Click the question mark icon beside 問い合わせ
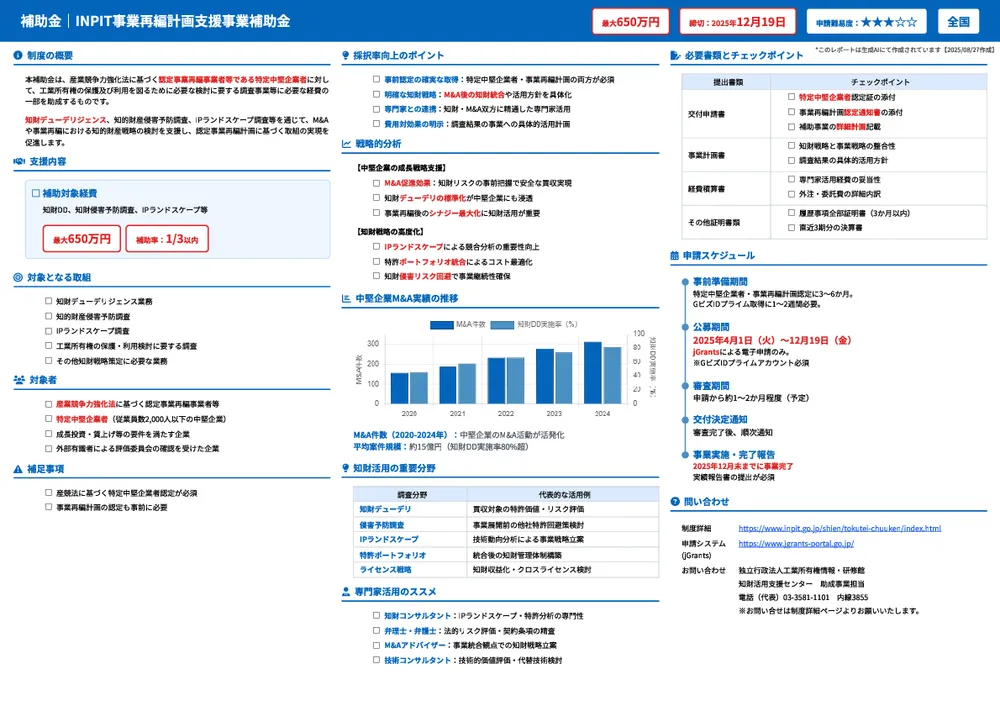The image size is (1000, 706). pyautogui.click(x=675, y=502)
